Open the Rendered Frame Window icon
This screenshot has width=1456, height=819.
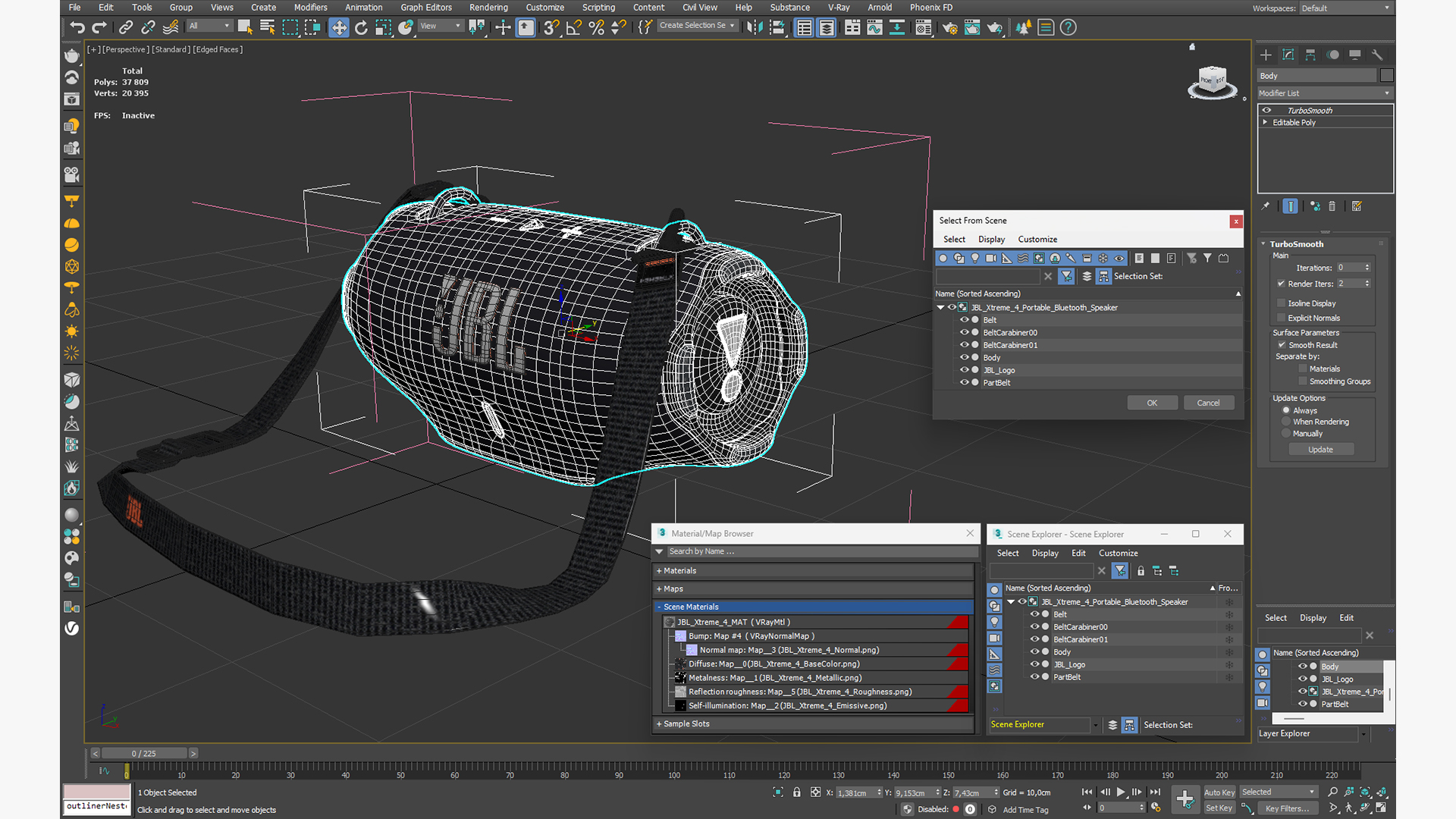coord(972,27)
